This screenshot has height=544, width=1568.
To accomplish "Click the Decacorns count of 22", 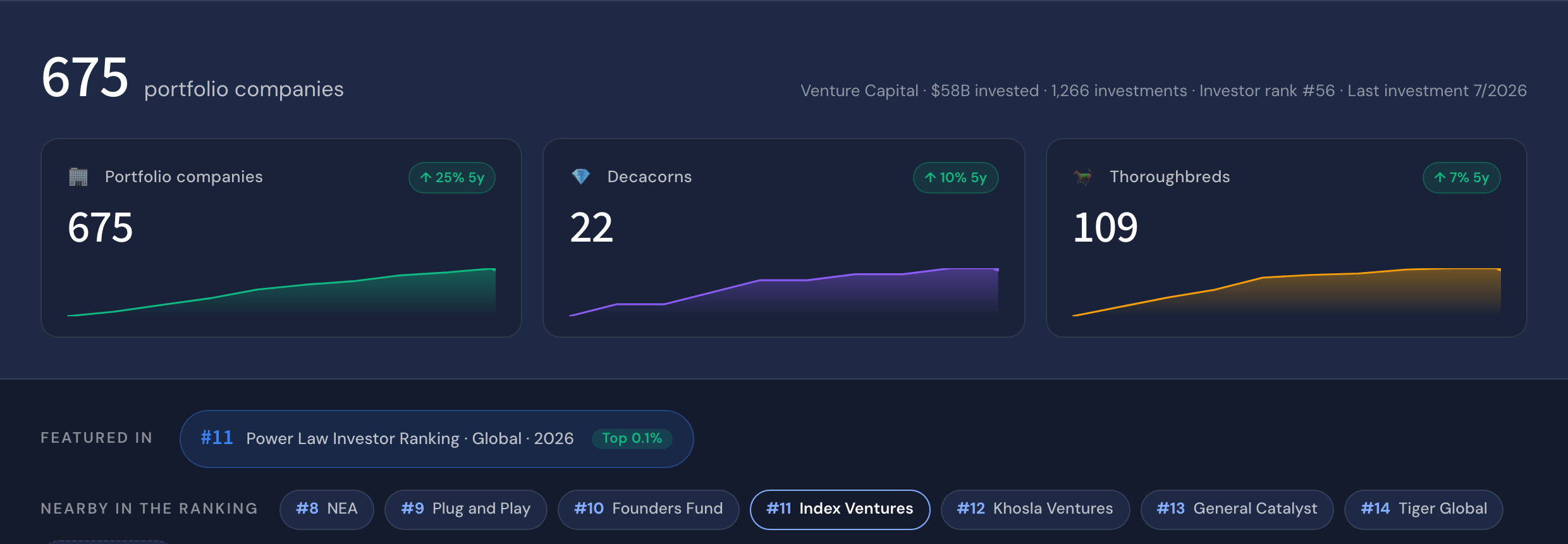I will click(x=592, y=228).
